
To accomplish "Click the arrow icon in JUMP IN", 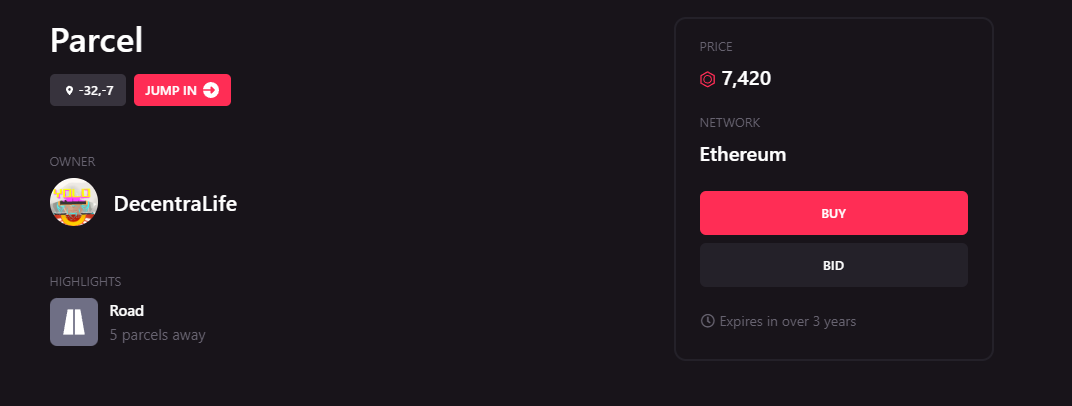I will (x=211, y=90).
